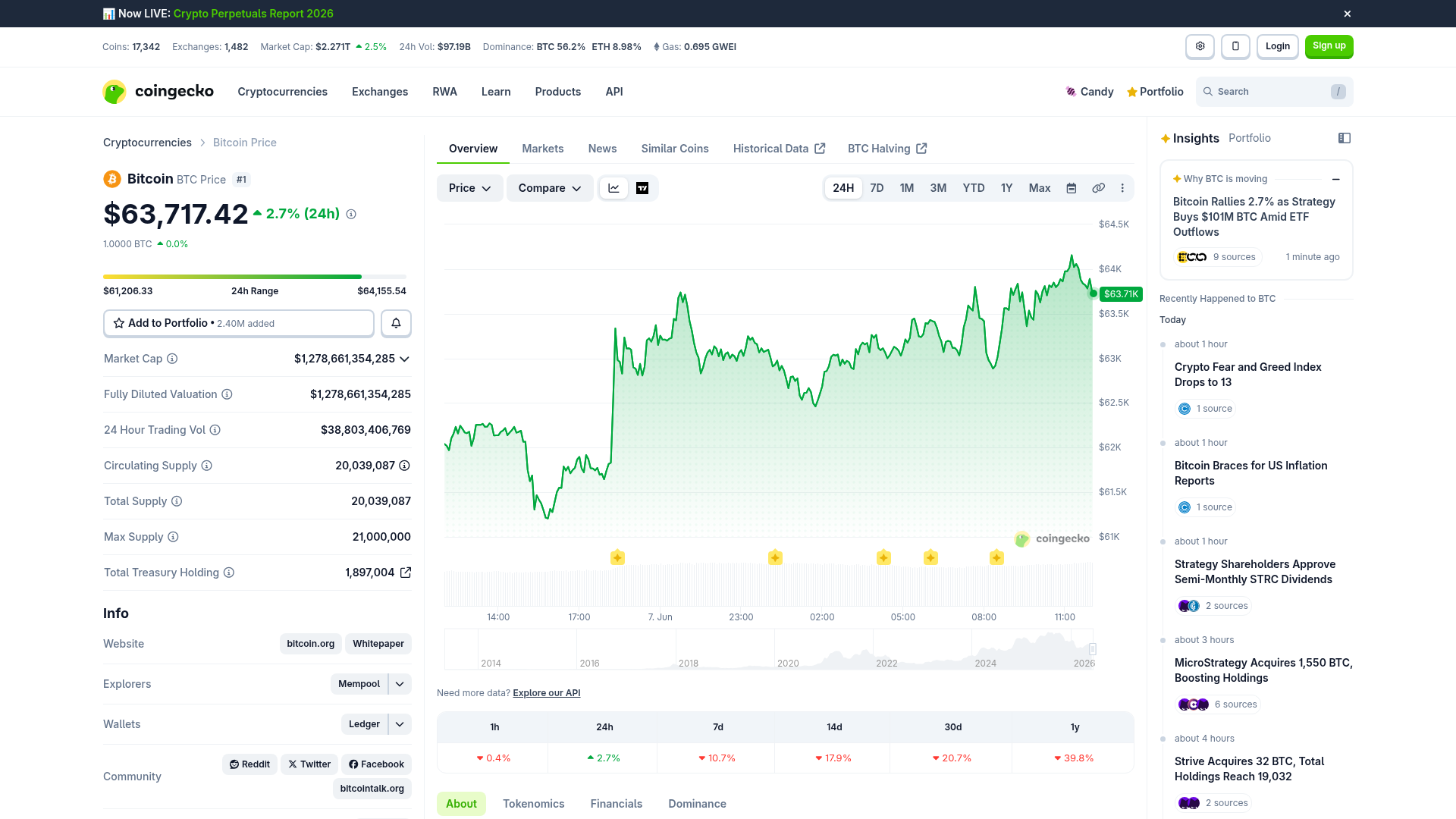Switch to the Tokenomics tab
This screenshot has width=1456, height=819.
(534, 804)
